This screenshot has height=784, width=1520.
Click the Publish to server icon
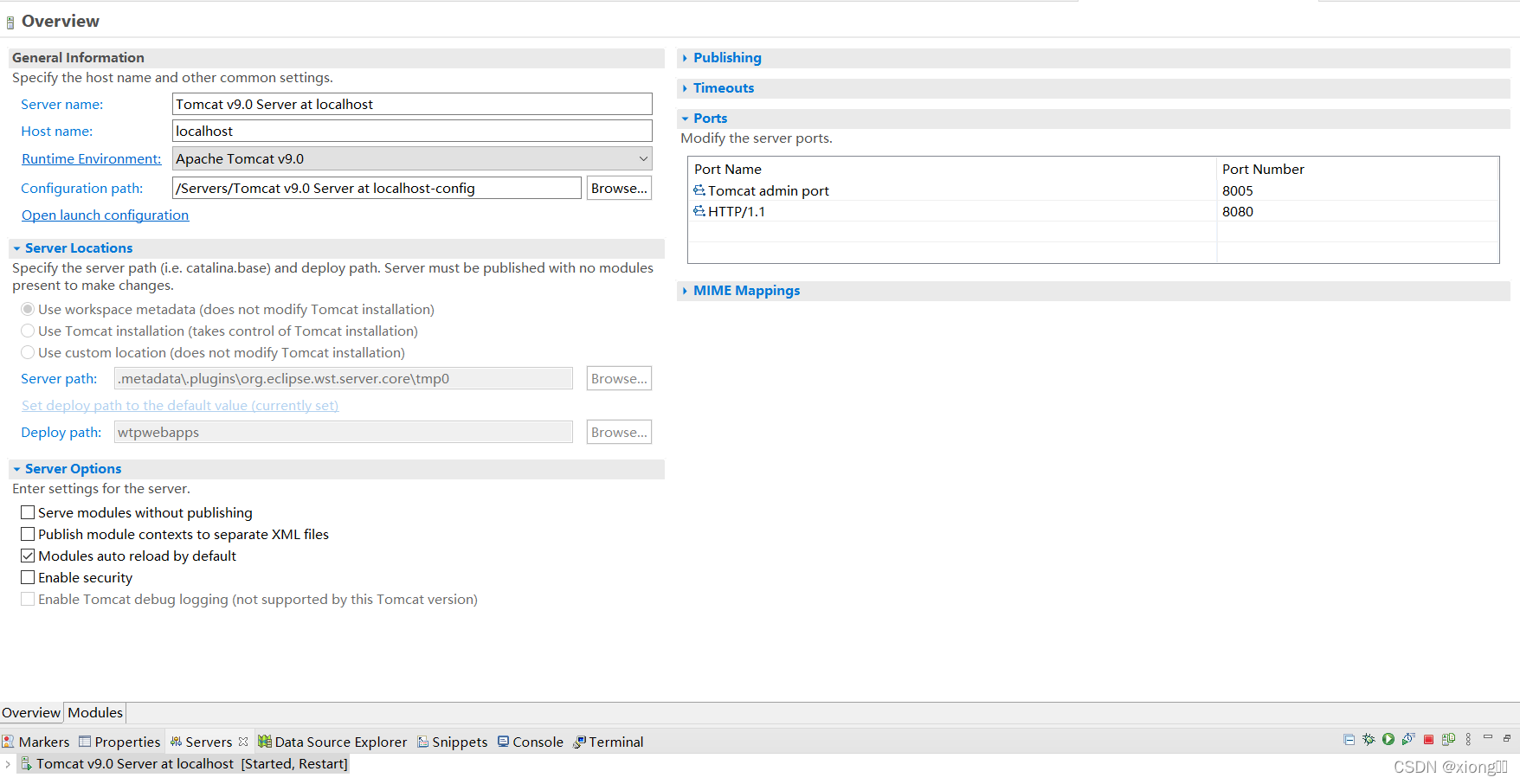(x=1448, y=740)
